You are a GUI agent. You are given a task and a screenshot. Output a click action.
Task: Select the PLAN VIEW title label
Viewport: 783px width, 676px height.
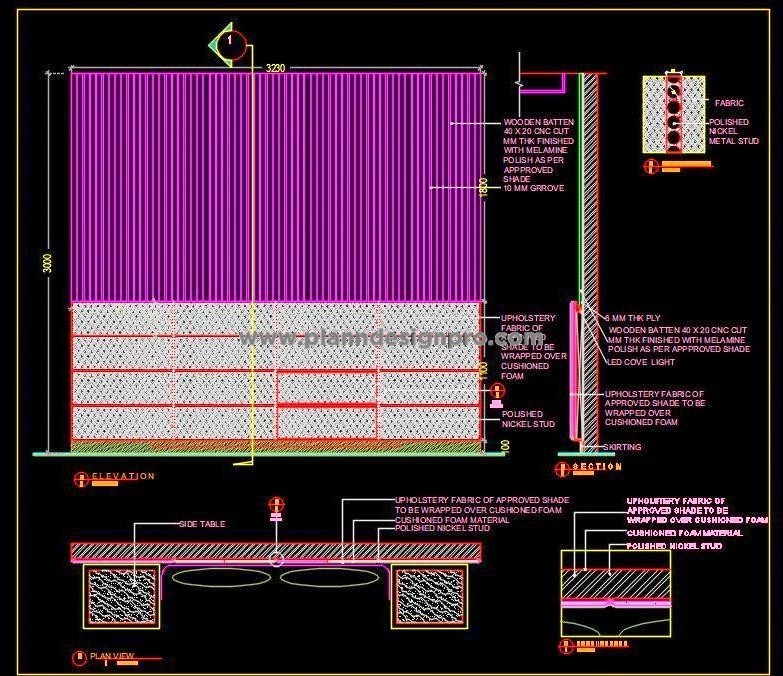point(112,656)
